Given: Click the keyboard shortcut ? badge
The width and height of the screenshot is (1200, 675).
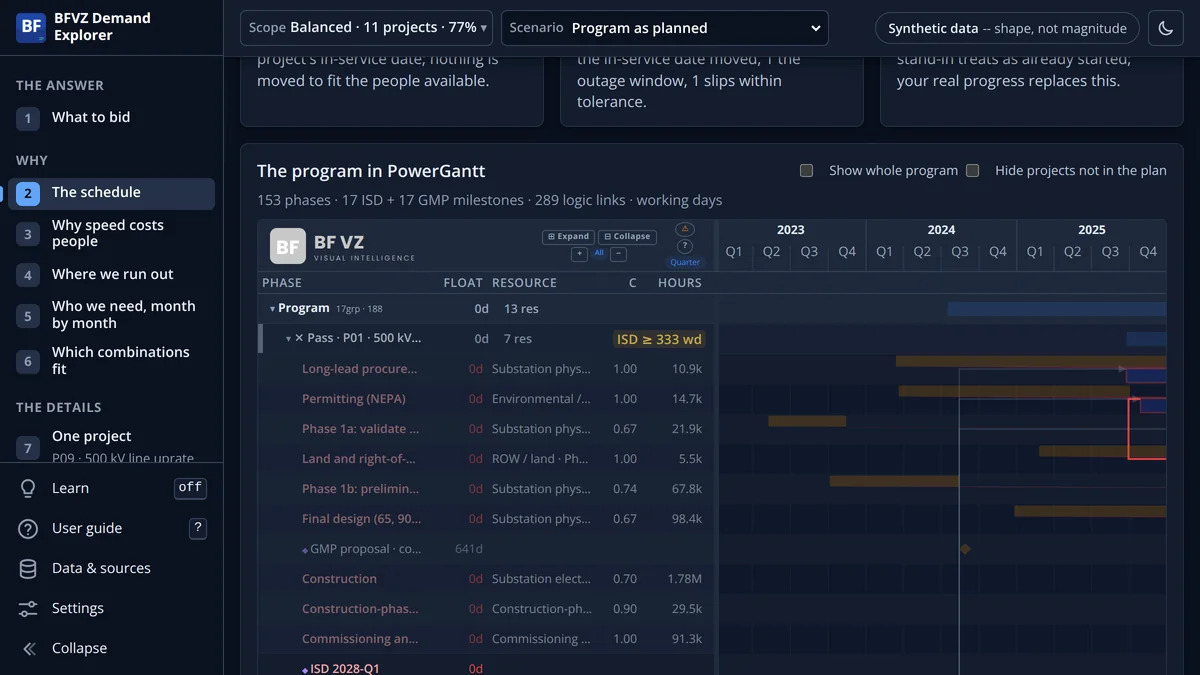Looking at the screenshot, I should pyautogui.click(x=198, y=528).
